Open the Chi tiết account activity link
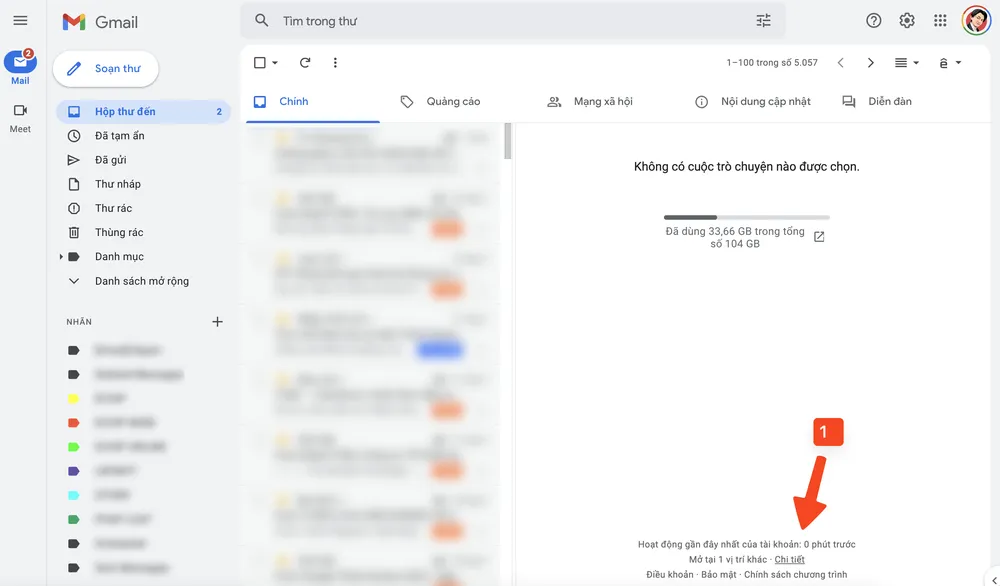 tap(789, 560)
